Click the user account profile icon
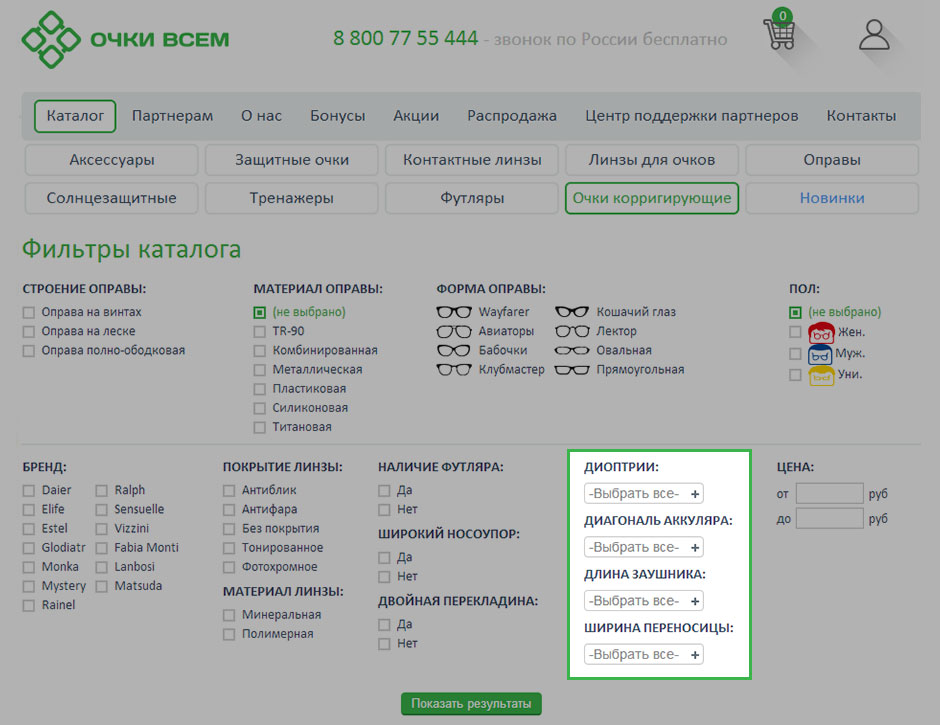This screenshot has width=940, height=725. pos(874,35)
